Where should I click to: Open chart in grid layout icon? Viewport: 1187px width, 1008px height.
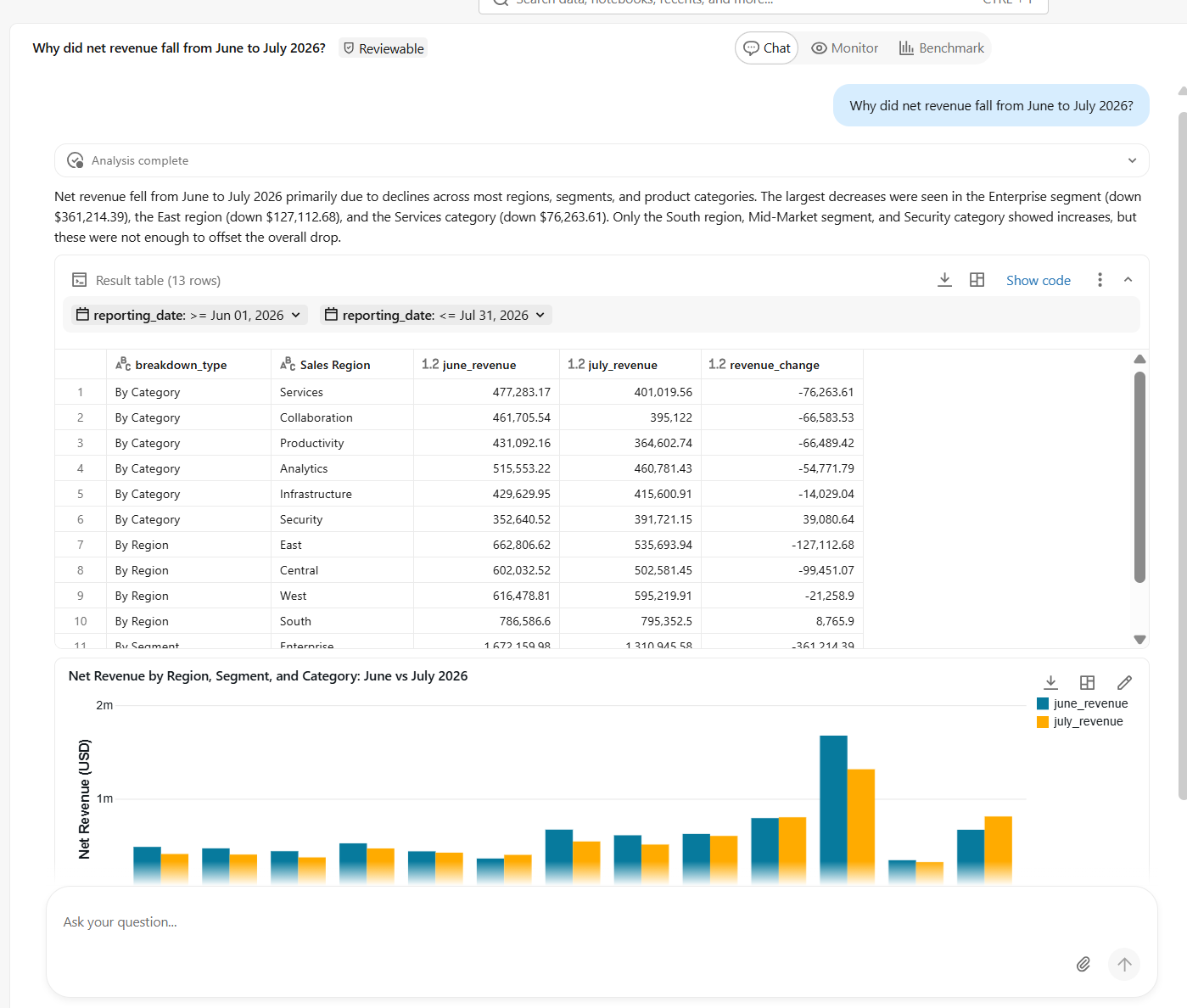(1087, 682)
